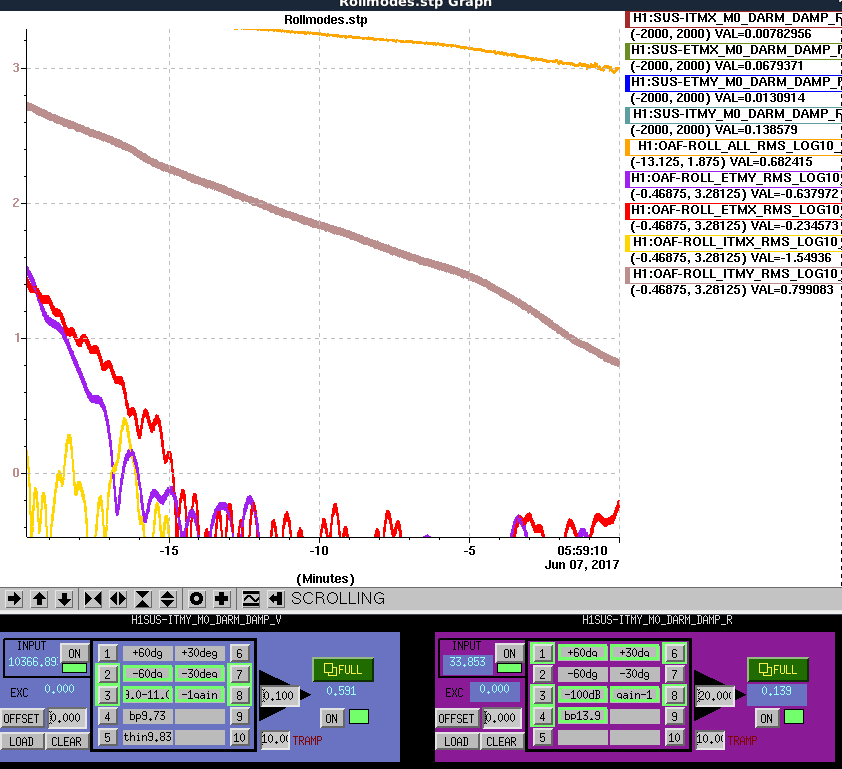Click the offset value field in DAMP_R
Image resolution: width=842 pixels, height=769 pixels.
[x=502, y=718]
